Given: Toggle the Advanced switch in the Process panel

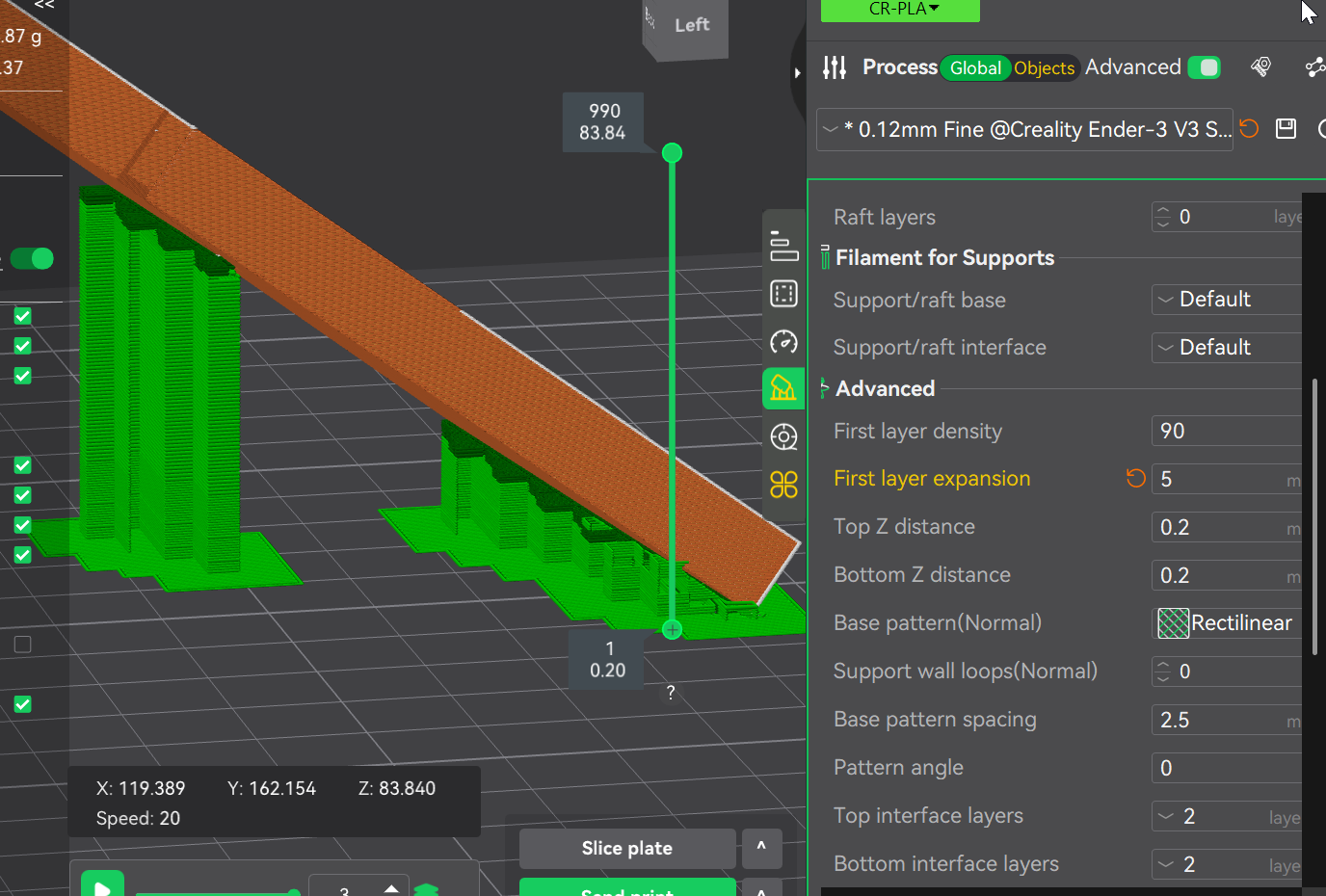Looking at the screenshot, I should [1204, 67].
